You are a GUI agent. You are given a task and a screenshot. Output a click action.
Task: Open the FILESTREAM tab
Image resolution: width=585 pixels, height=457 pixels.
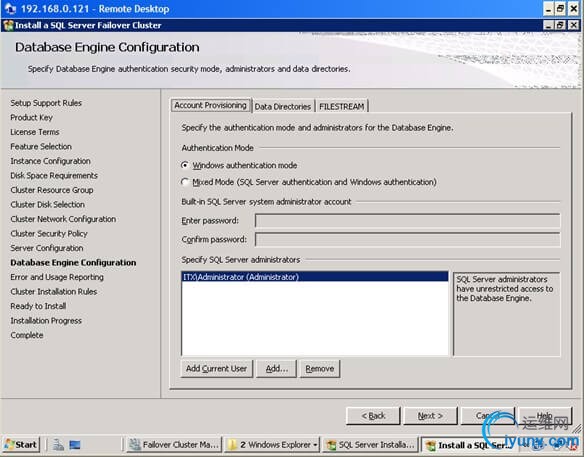341,106
